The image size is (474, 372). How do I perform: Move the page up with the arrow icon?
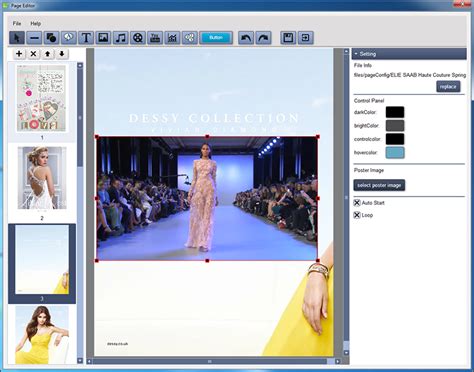coord(48,54)
